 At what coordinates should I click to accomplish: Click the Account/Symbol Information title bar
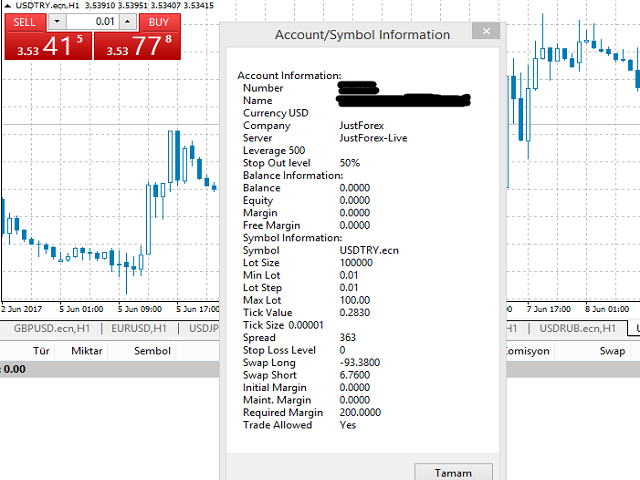pyautogui.click(x=362, y=35)
